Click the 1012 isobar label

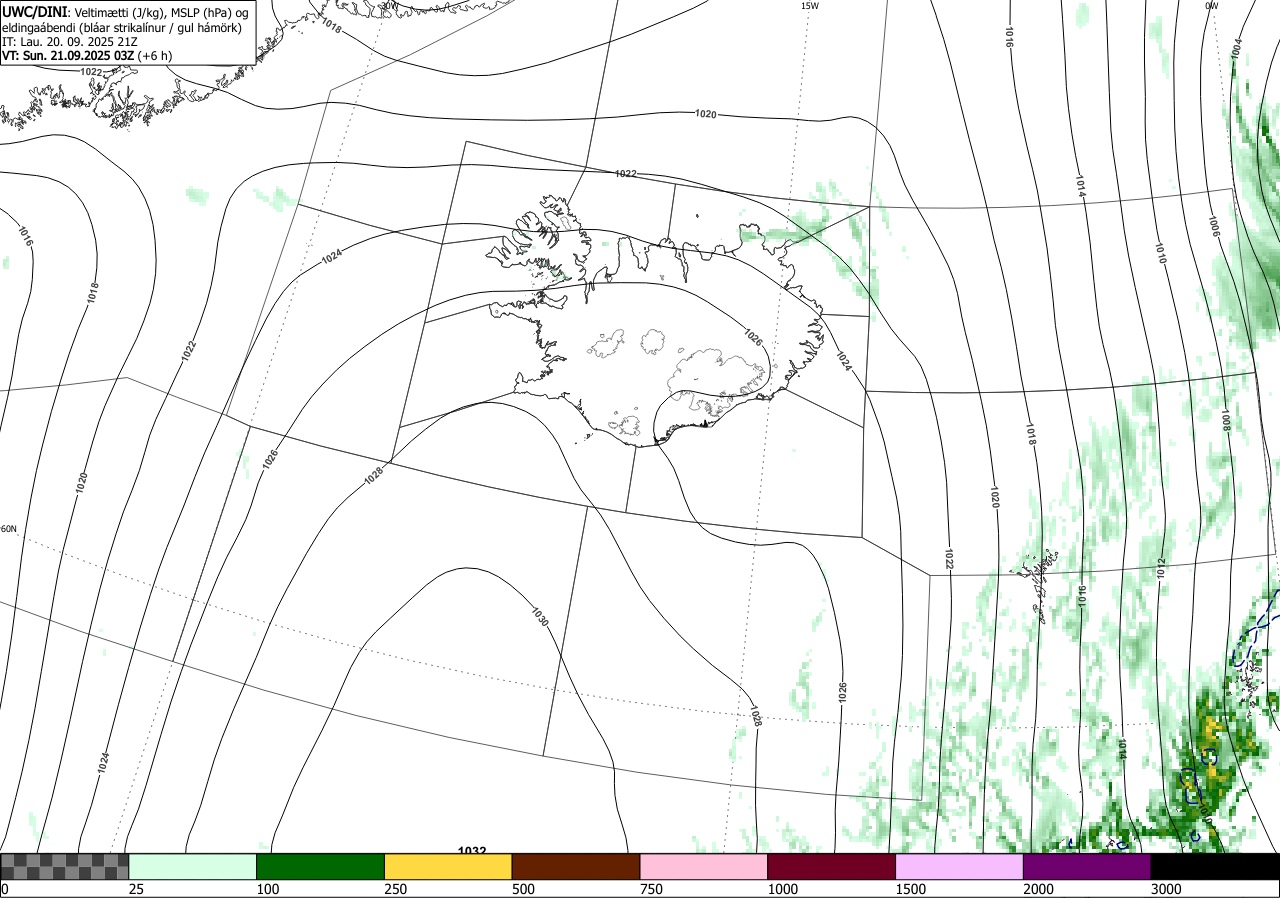[x=1161, y=568]
